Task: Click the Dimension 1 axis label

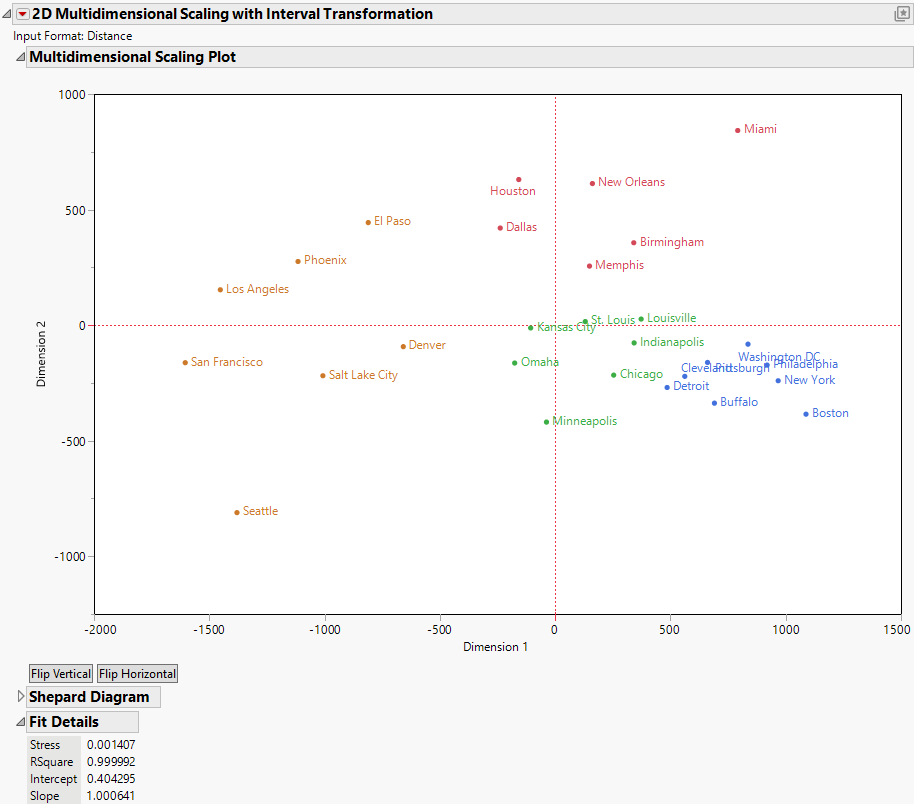Action: click(x=496, y=647)
